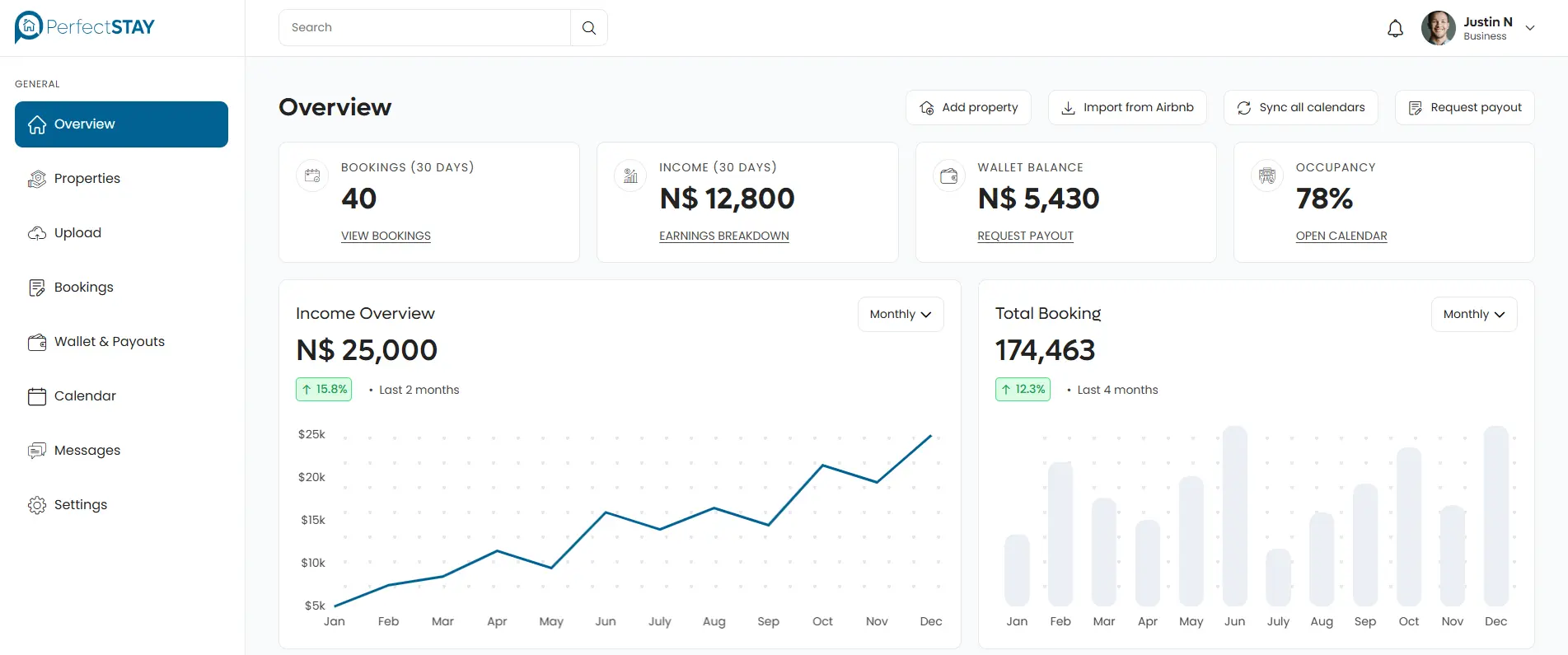1568x655 pixels.
Task: Expand the Justin N account menu chevron
Action: point(1530,28)
